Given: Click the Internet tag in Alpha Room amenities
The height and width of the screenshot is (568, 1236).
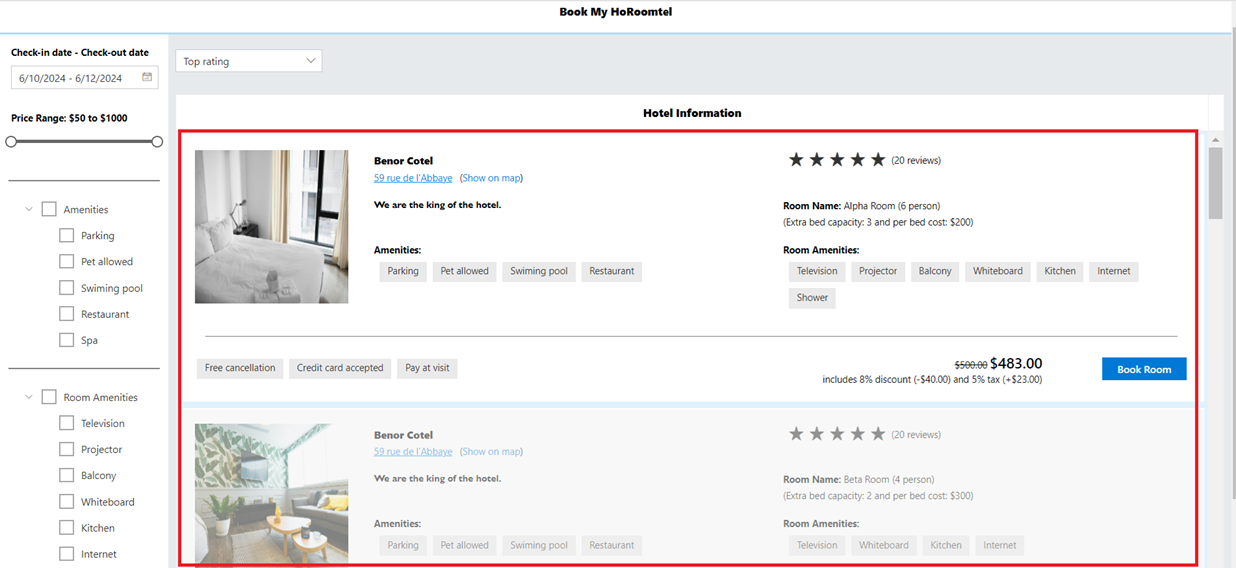Looking at the screenshot, I should click(1114, 271).
